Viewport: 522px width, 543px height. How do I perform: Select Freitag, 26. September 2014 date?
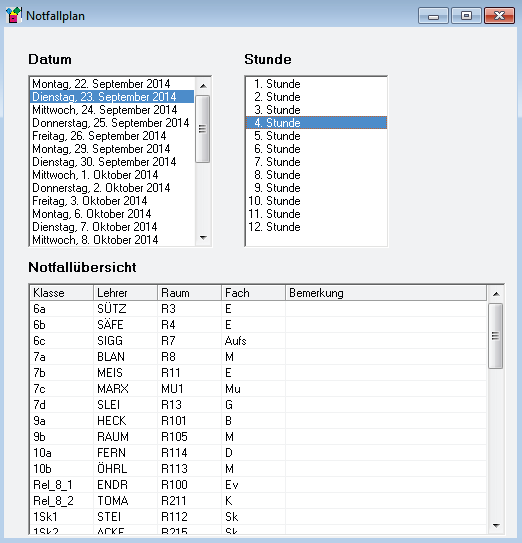pos(112,136)
